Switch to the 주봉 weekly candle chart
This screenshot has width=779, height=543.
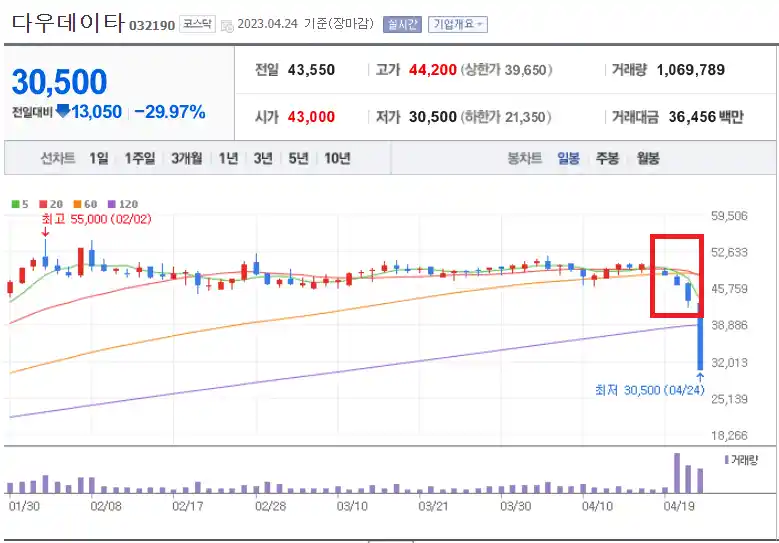607,158
